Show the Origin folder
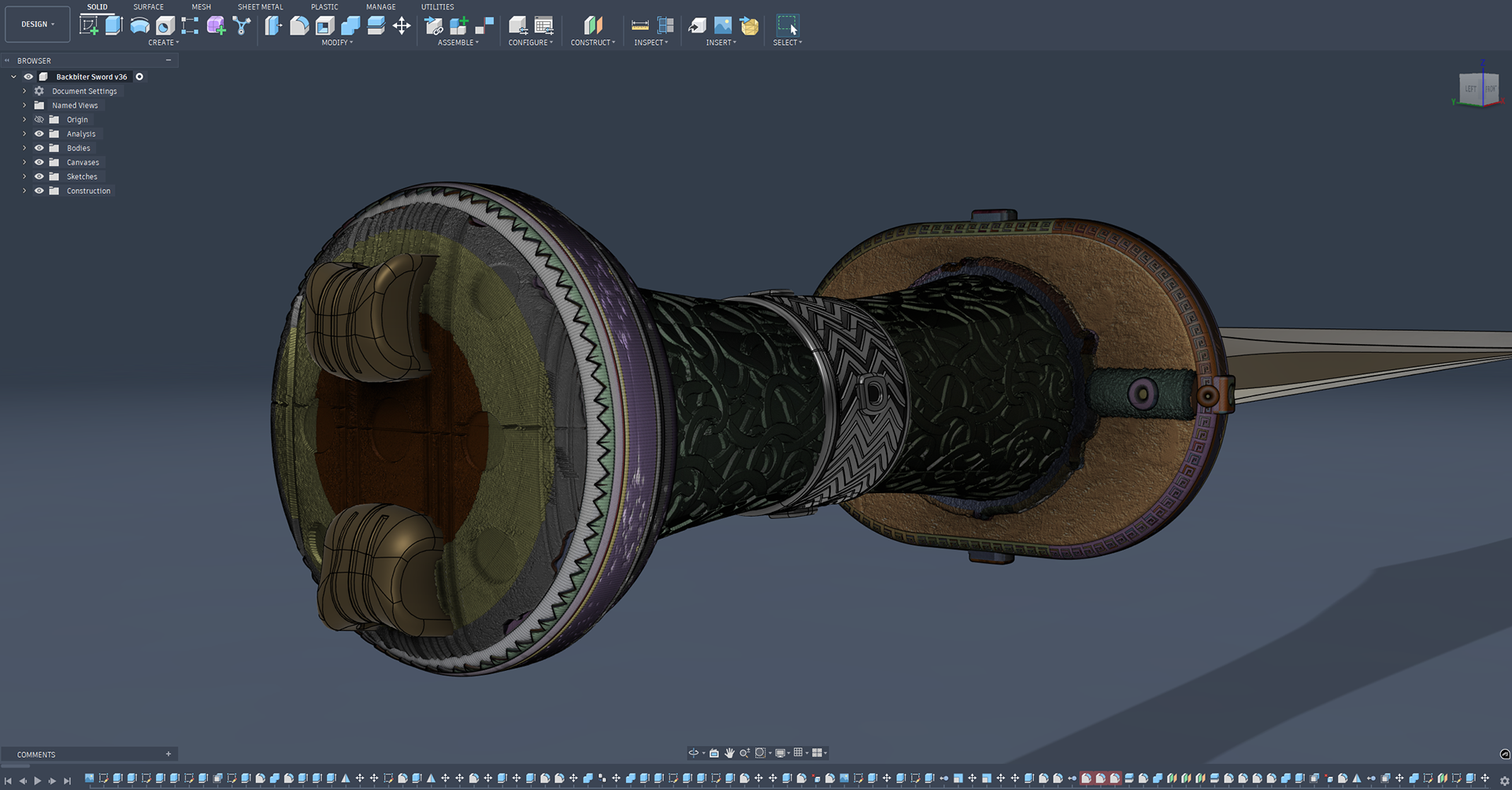This screenshot has width=1512, height=790. click(39, 119)
